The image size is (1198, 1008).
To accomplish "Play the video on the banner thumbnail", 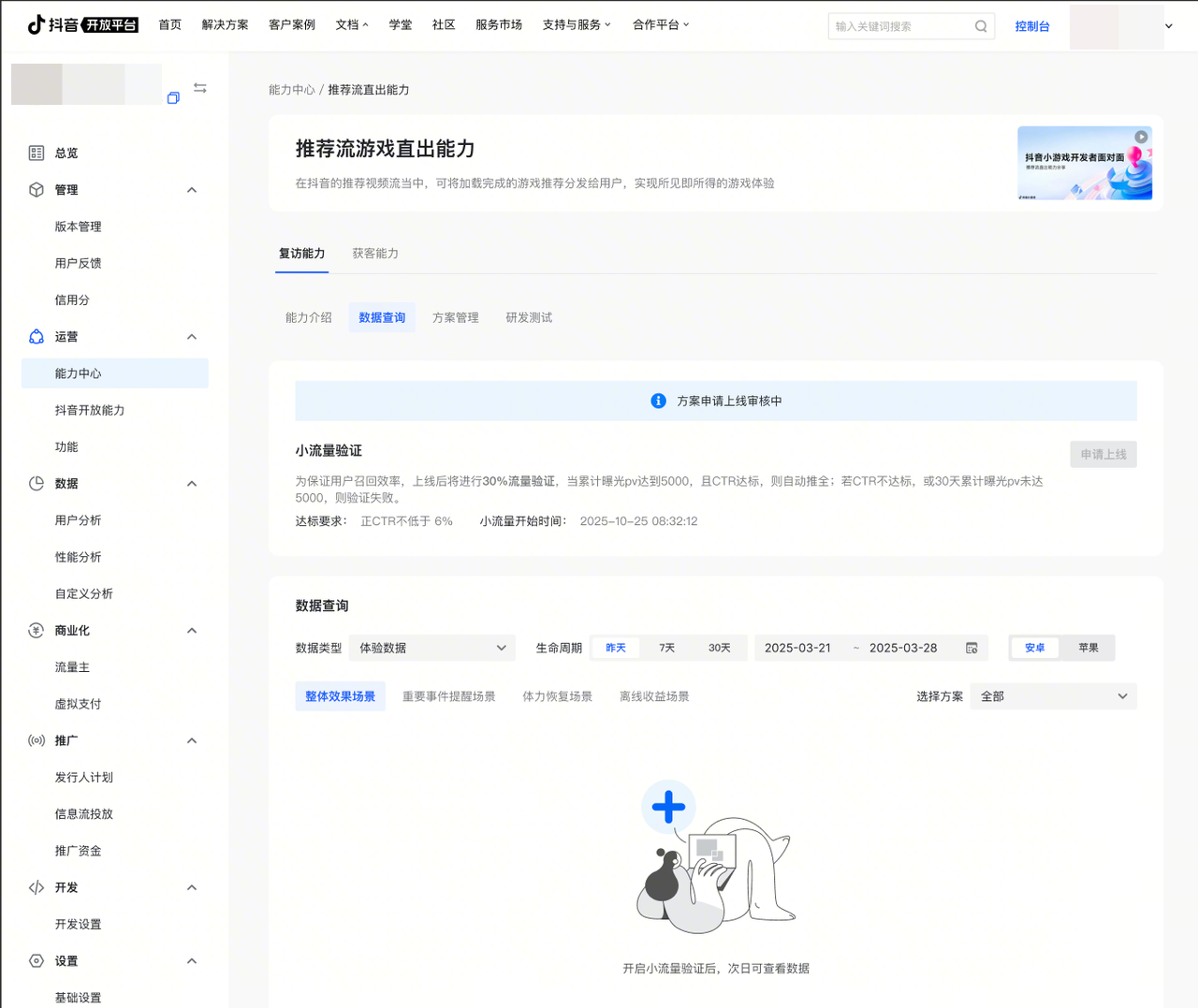I will point(1141,138).
